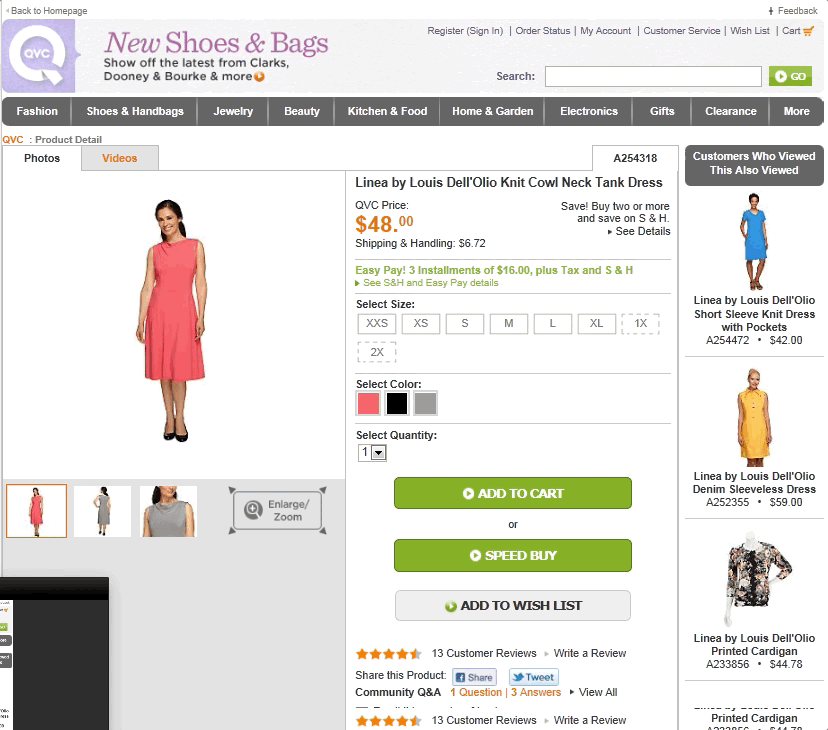Click 'Write a Review' above Share this Product
The height and width of the screenshot is (730, 828).
[590, 653]
